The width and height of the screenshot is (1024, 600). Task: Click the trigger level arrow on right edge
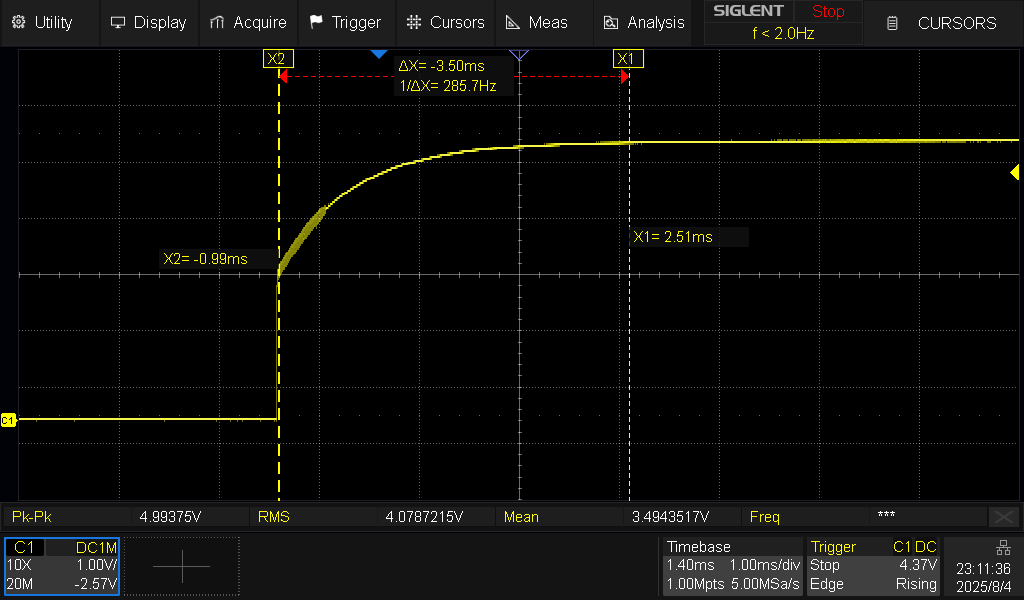[x=1014, y=173]
